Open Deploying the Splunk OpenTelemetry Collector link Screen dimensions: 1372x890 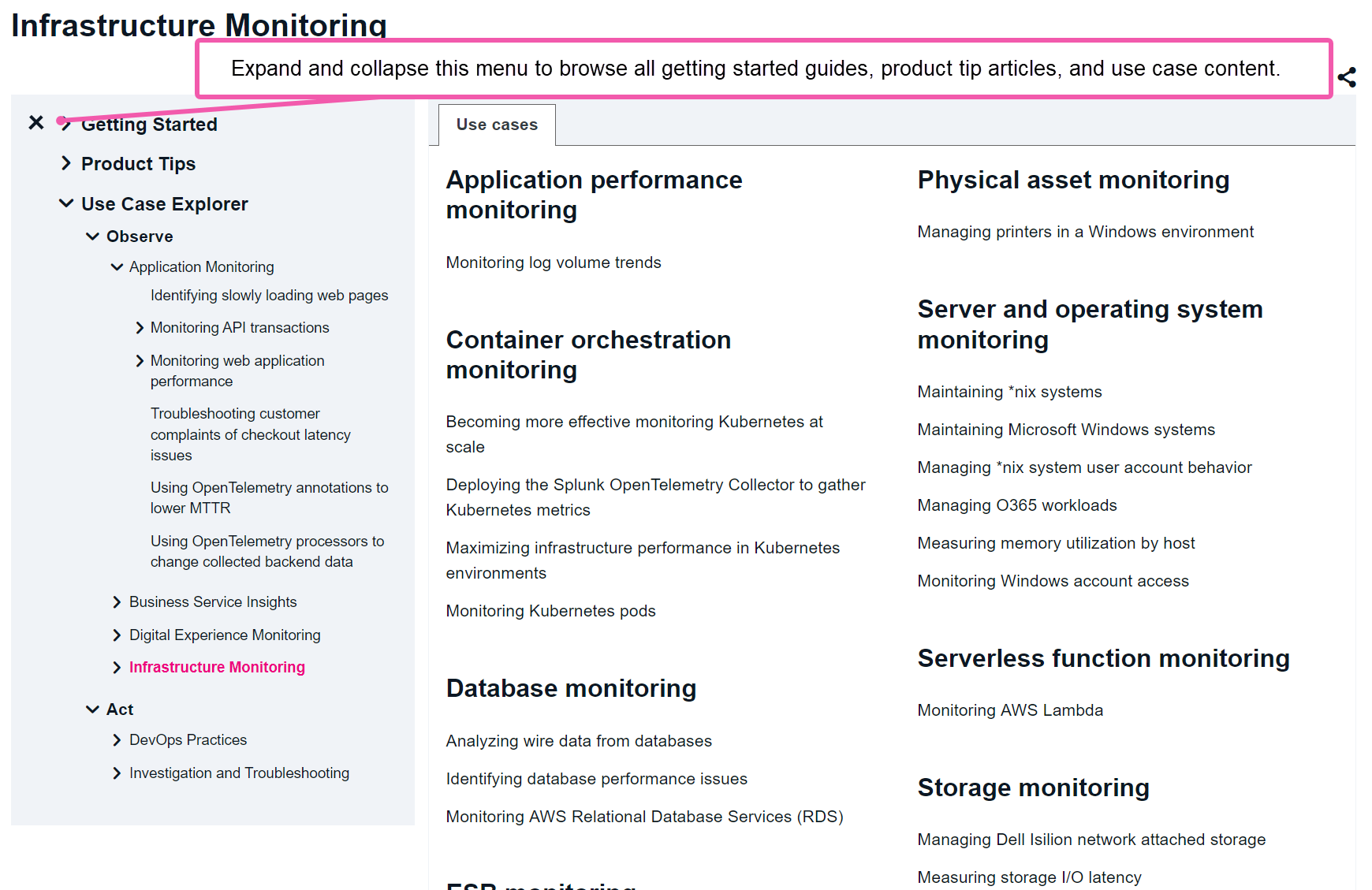click(x=655, y=497)
